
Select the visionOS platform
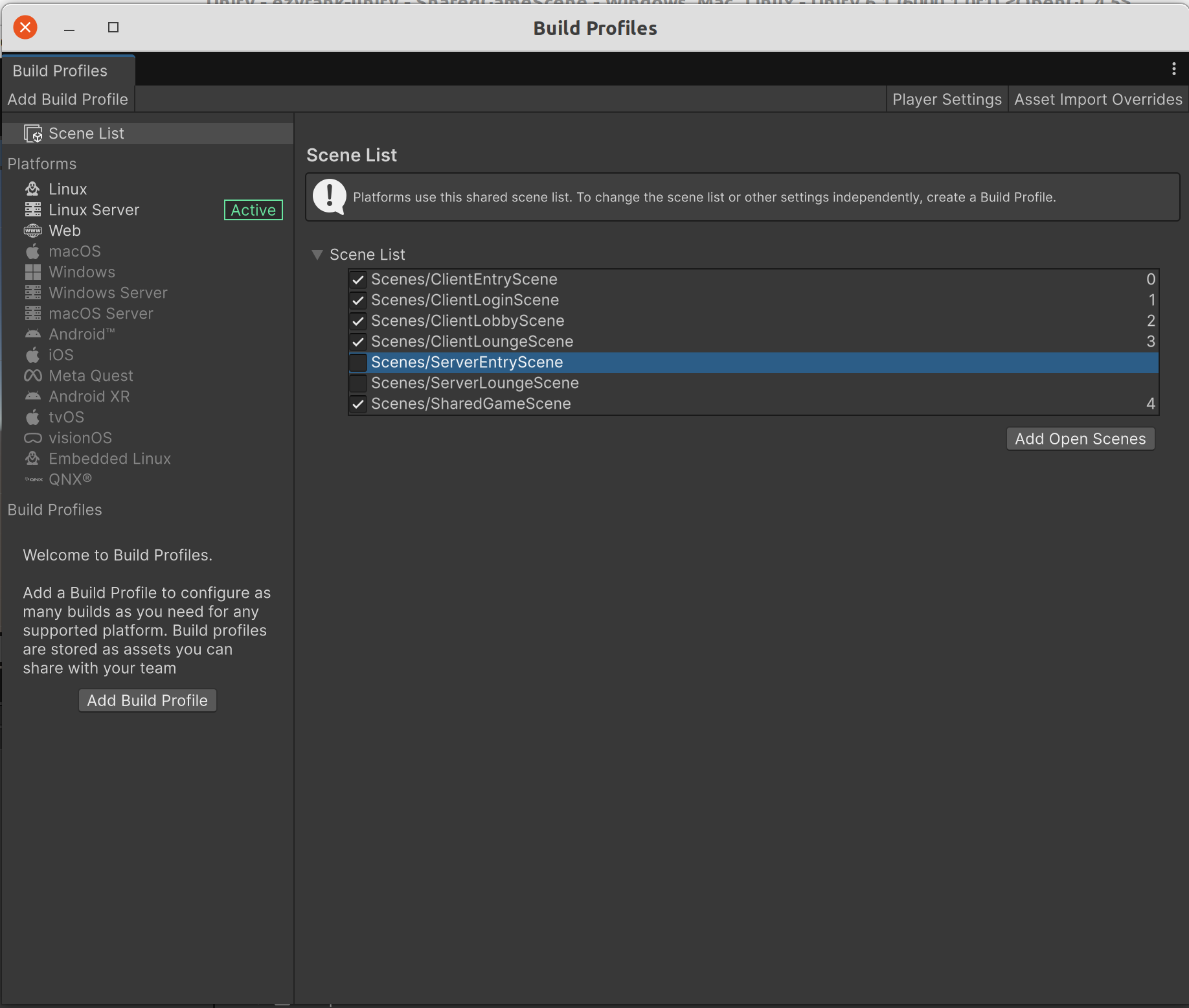(x=80, y=437)
